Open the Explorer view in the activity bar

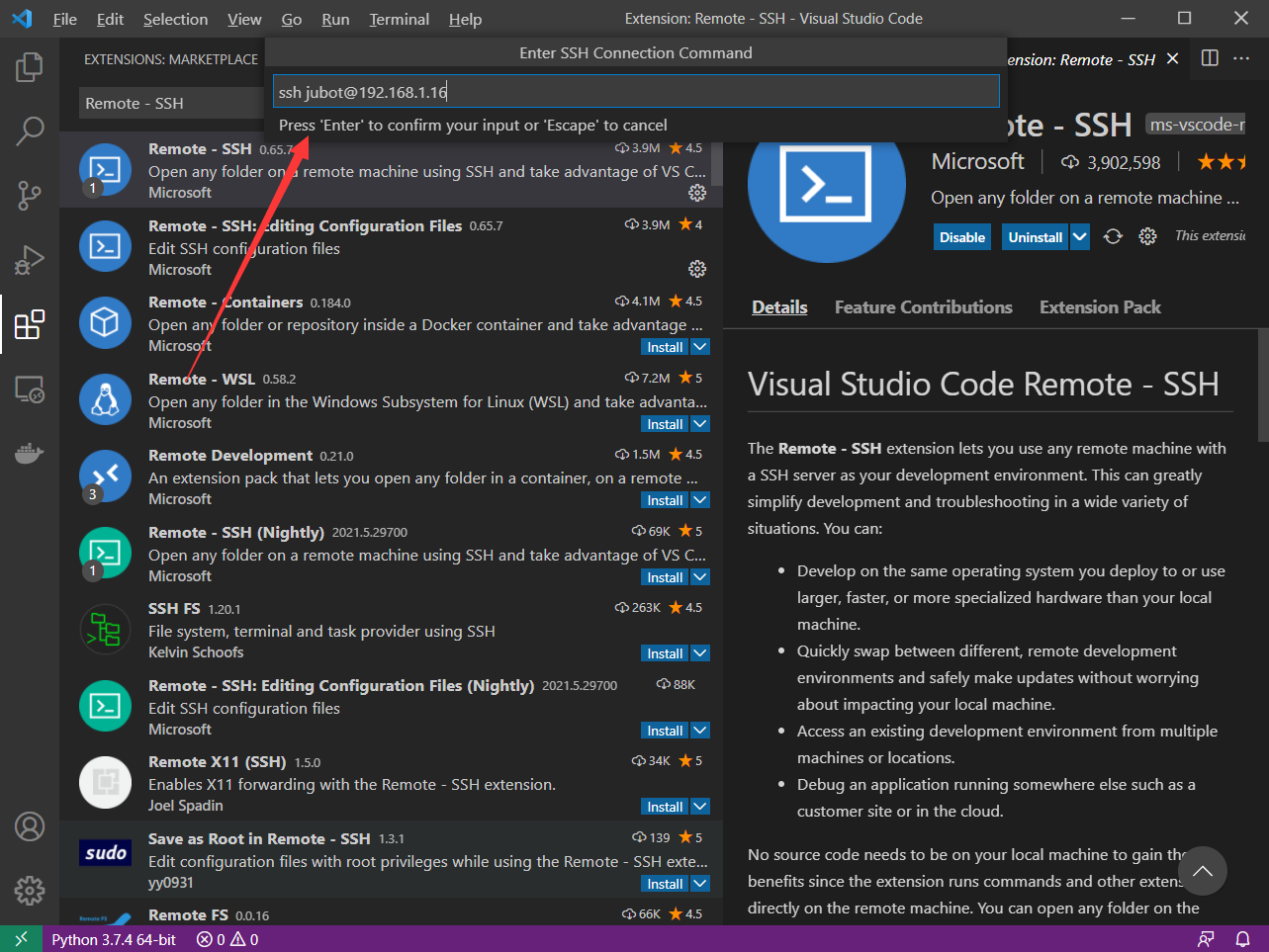click(30, 66)
